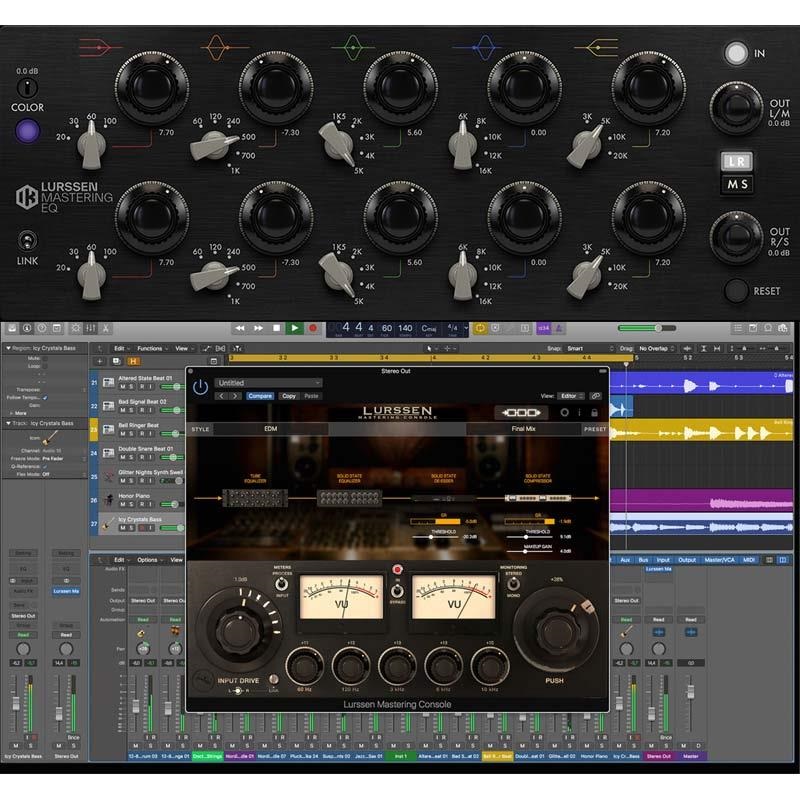The image size is (800, 800).
Task: Adjust the master volume slider in control bar
Action: coord(646,328)
